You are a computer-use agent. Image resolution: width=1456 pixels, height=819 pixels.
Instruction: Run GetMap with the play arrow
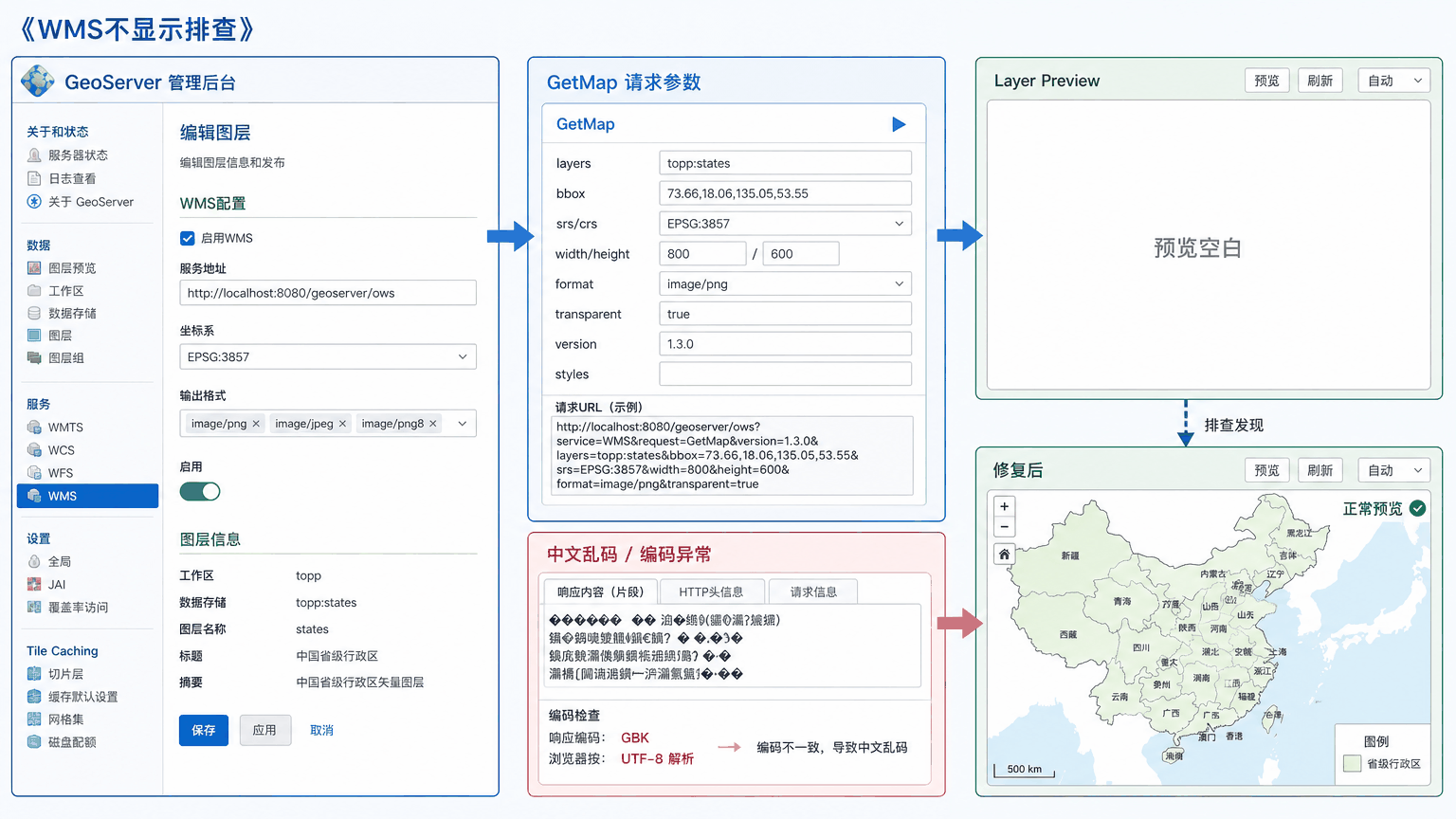(x=899, y=124)
